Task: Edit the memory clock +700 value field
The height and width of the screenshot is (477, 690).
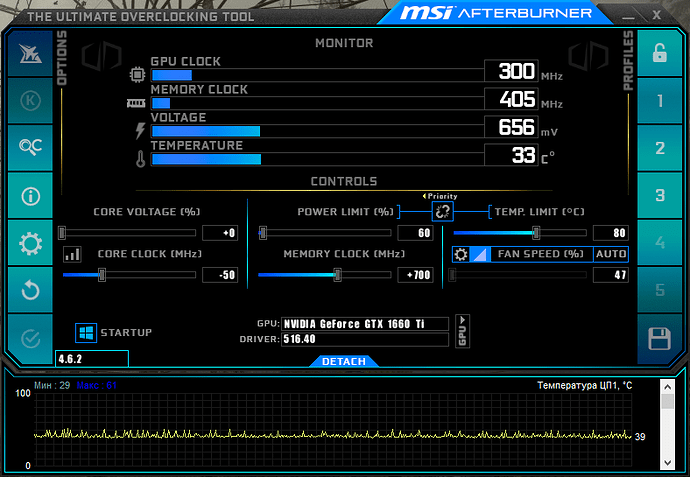Action: [x=415, y=275]
